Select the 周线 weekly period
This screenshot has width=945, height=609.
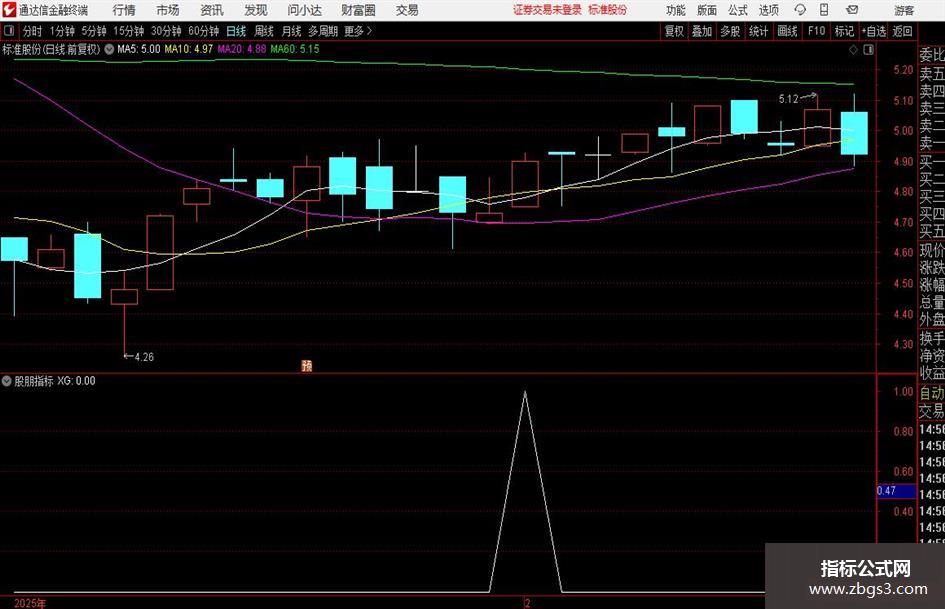tap(264, 31)
